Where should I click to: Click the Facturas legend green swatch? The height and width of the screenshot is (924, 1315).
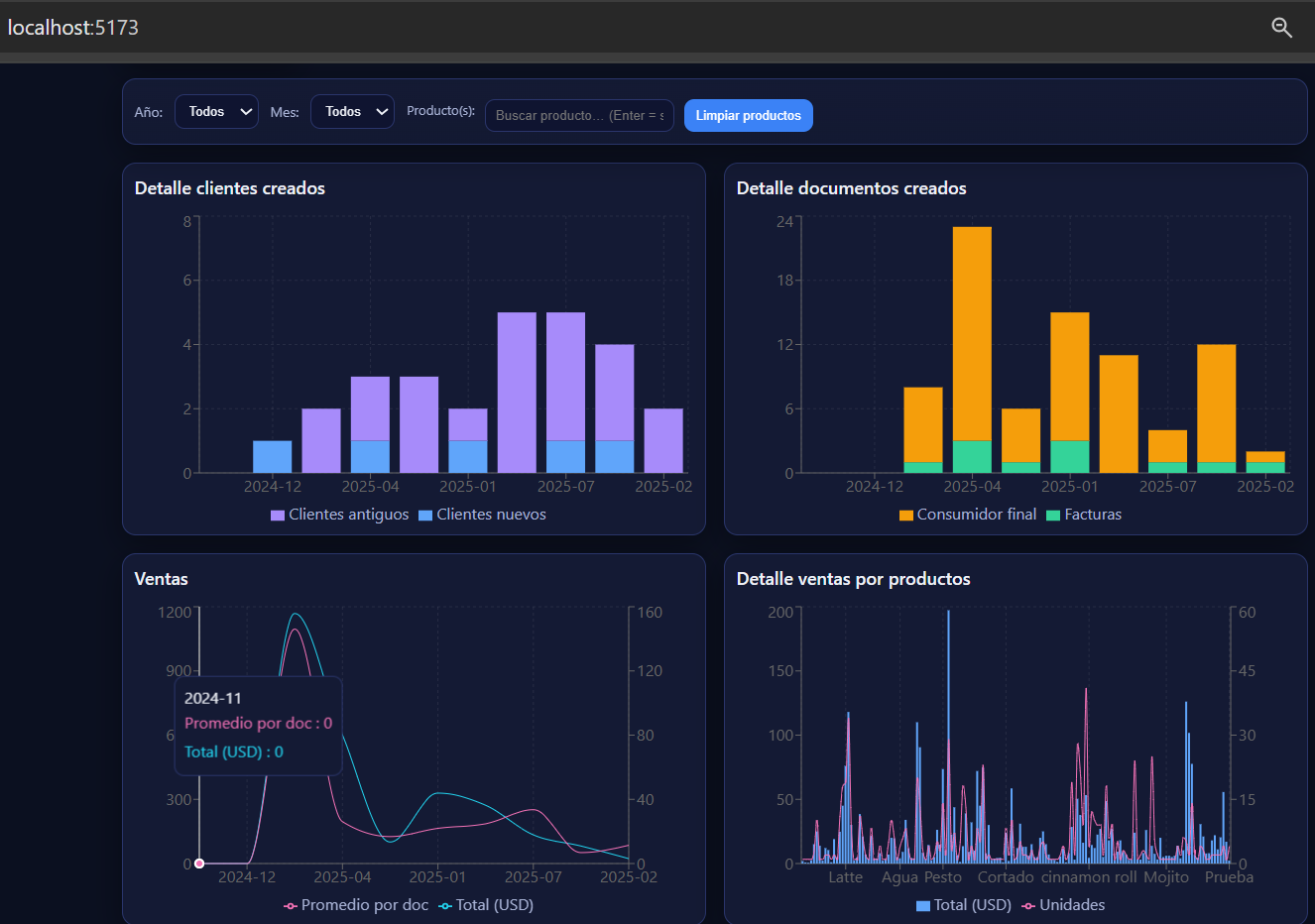click(1053, 516)
